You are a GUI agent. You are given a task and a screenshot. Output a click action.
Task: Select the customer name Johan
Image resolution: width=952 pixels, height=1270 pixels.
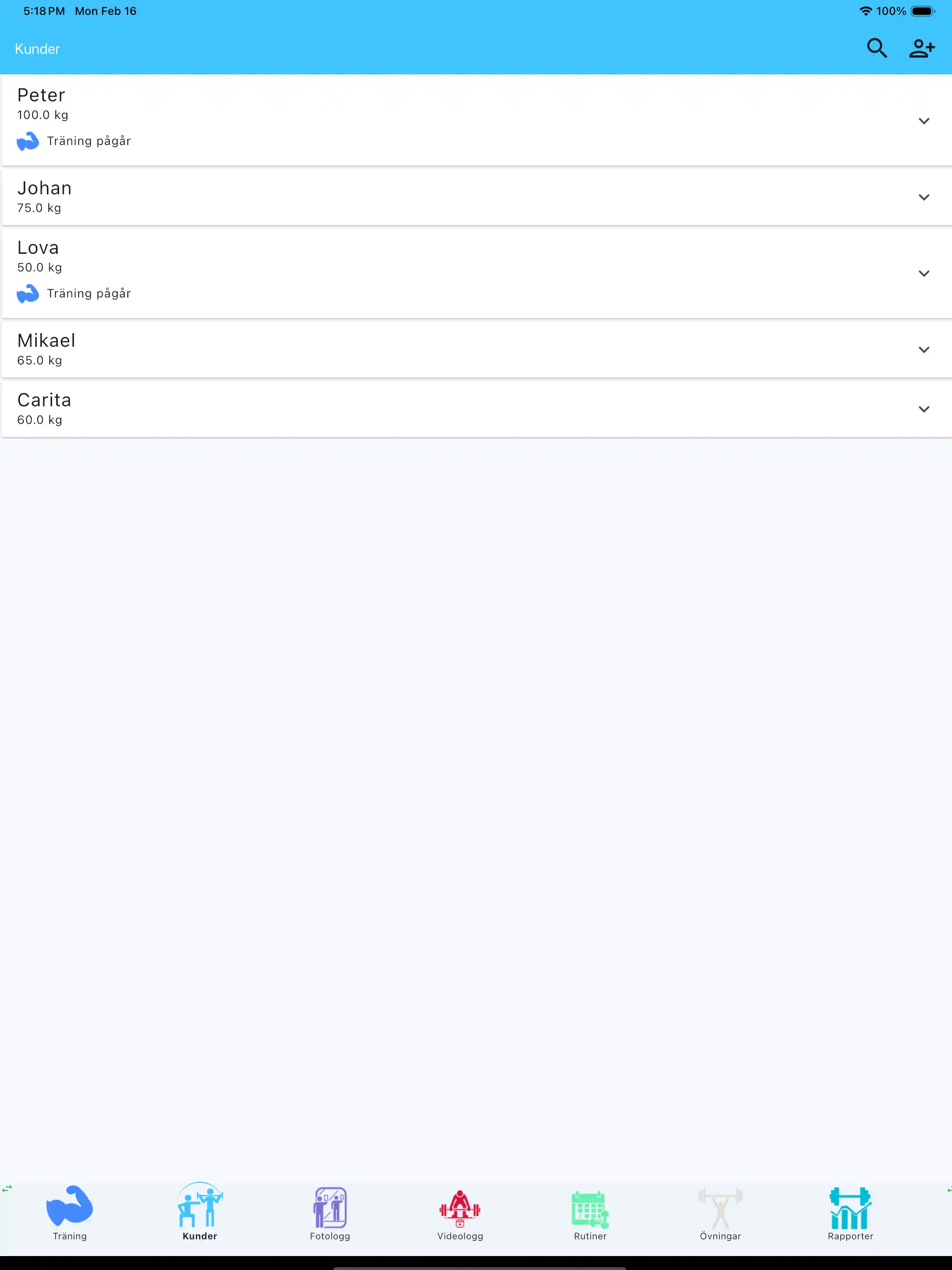[x=44, y=188]
